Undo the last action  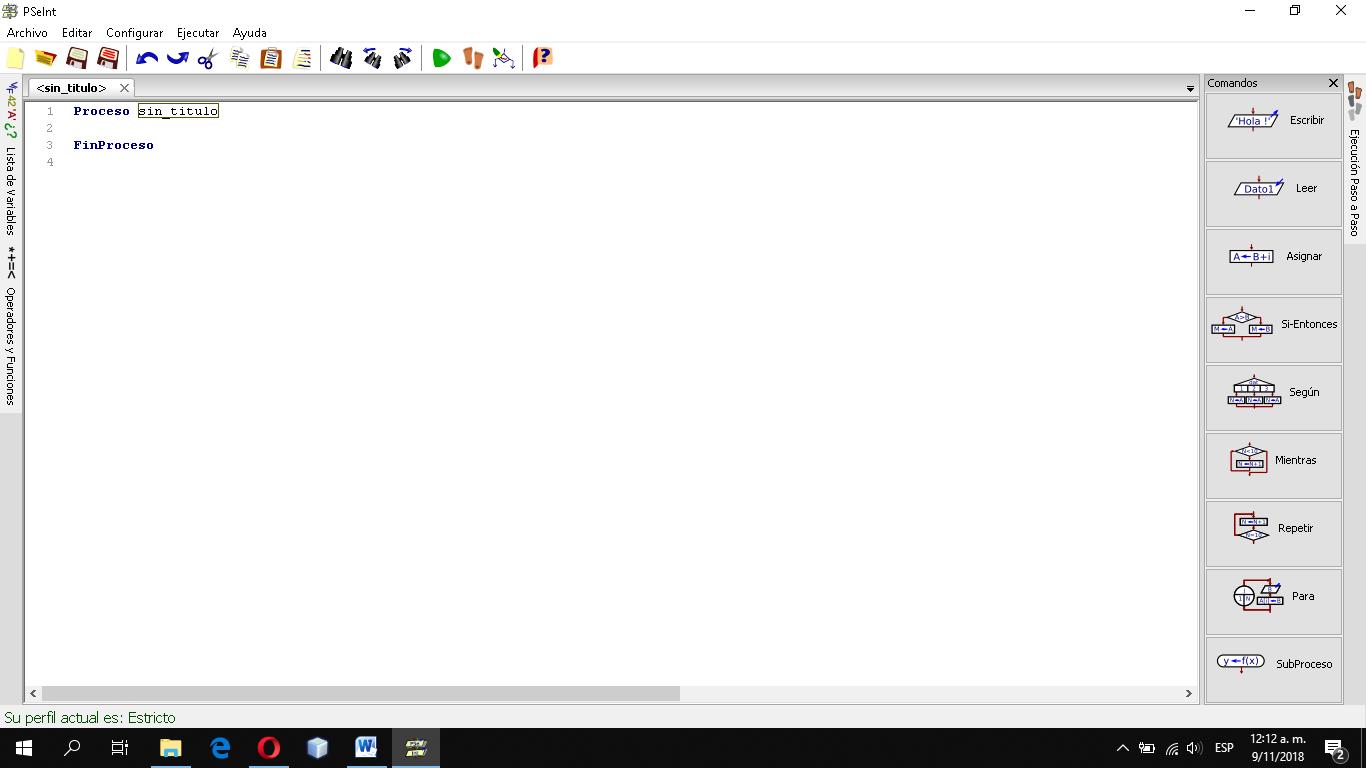pos(147,58)
